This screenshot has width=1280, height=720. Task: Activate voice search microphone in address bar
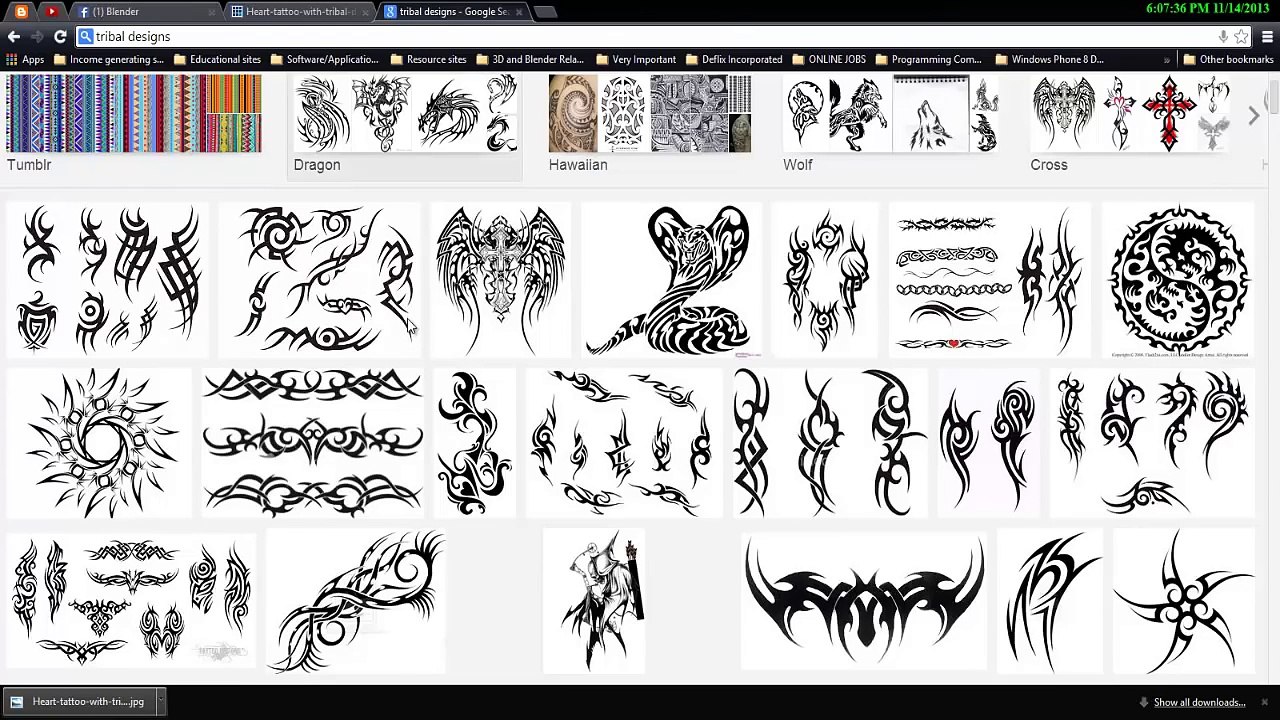pos(1222,37)
